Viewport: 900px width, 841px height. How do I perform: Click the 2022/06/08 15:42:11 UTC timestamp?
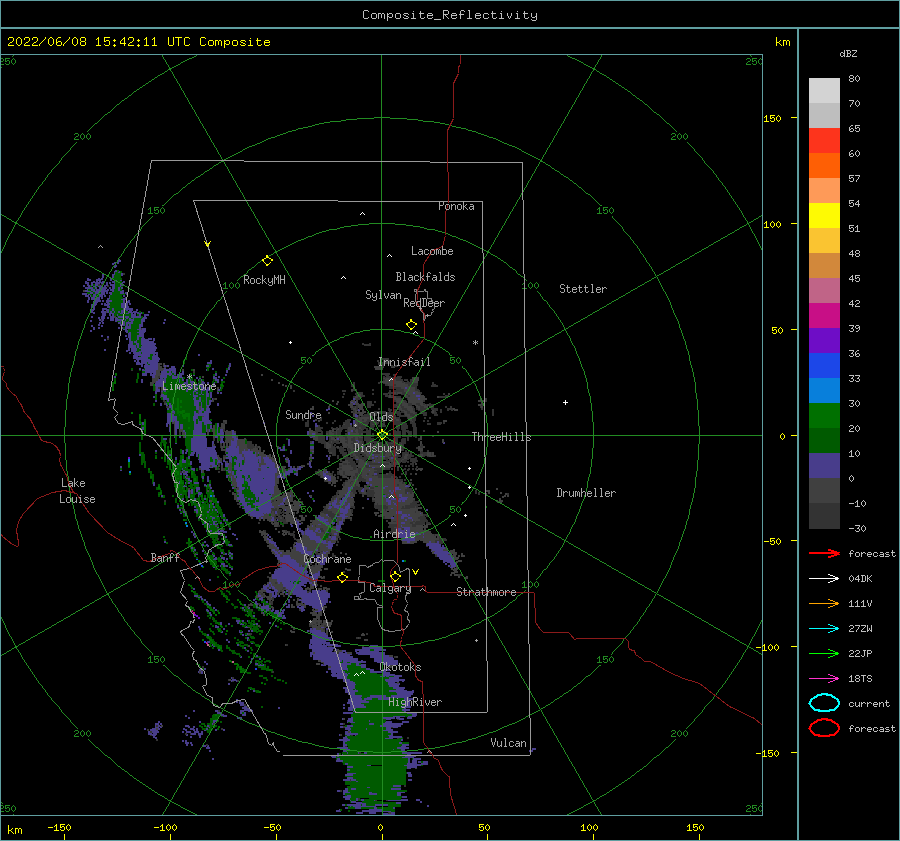[x=99, y=42]
